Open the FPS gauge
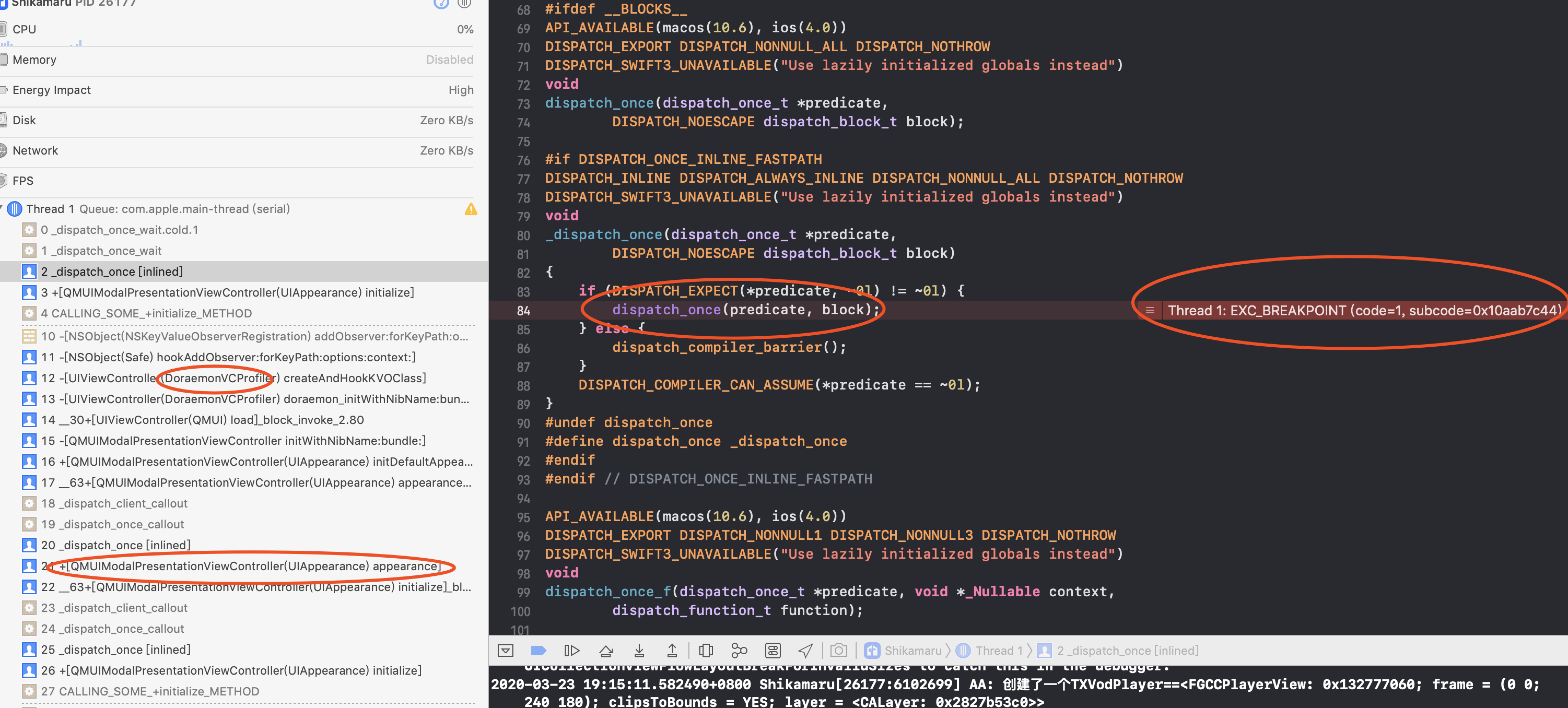 point(237,181)
